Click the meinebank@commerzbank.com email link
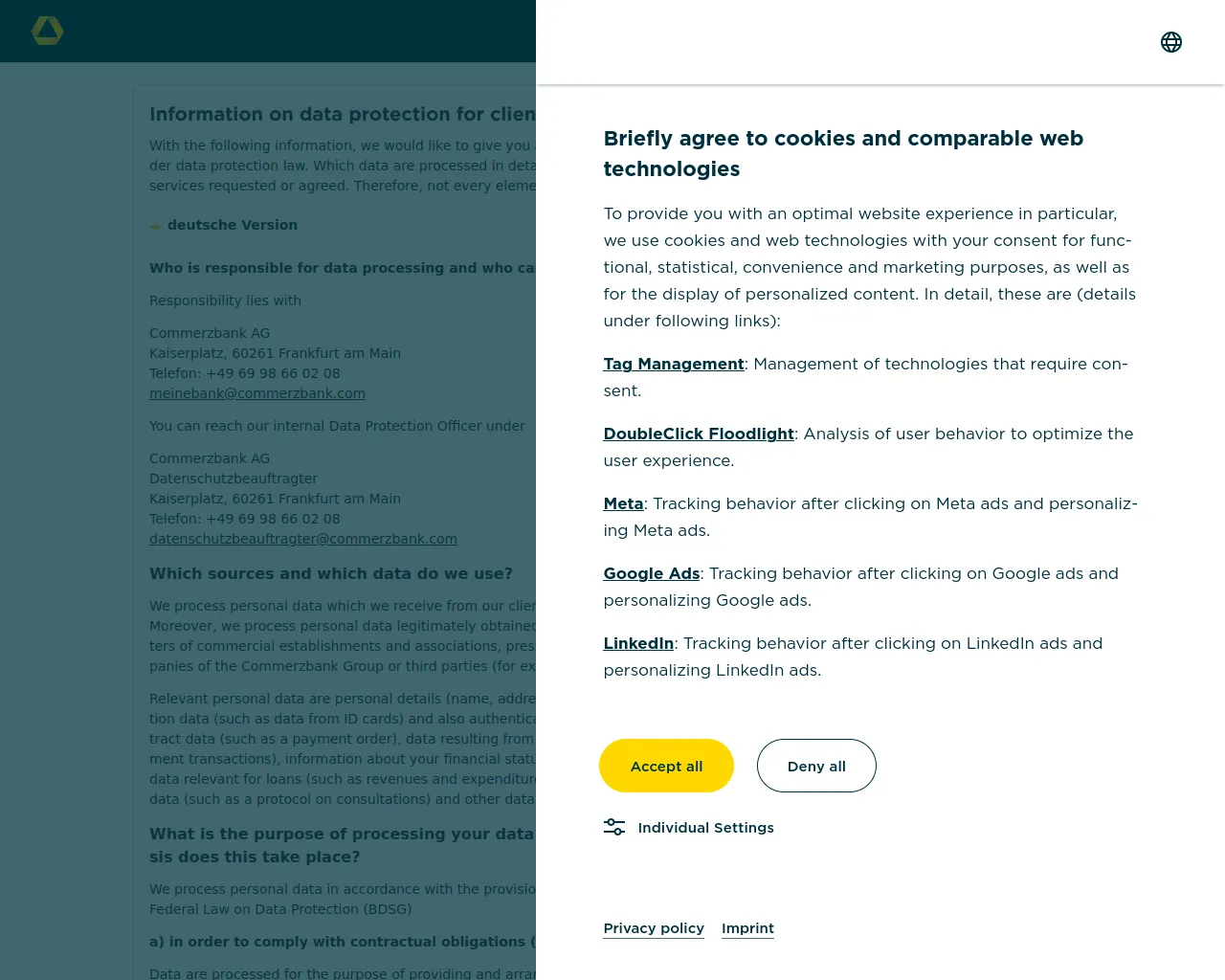Image resolution: width=1225 pixels, height=980 pixels. click(x=257, y=393)
